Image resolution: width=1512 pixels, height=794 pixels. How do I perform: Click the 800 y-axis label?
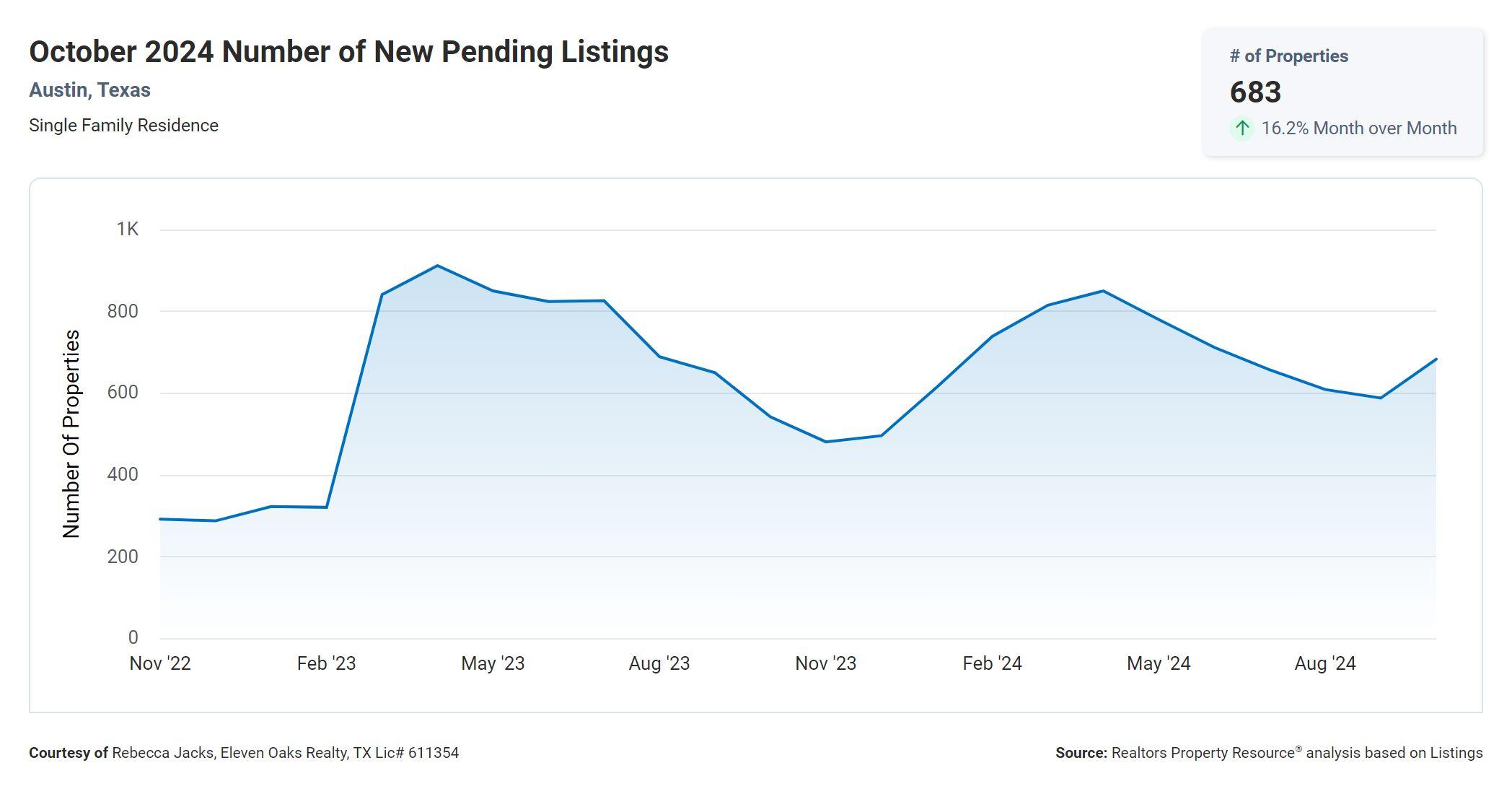pyautogui.click(x=123, y=311)
